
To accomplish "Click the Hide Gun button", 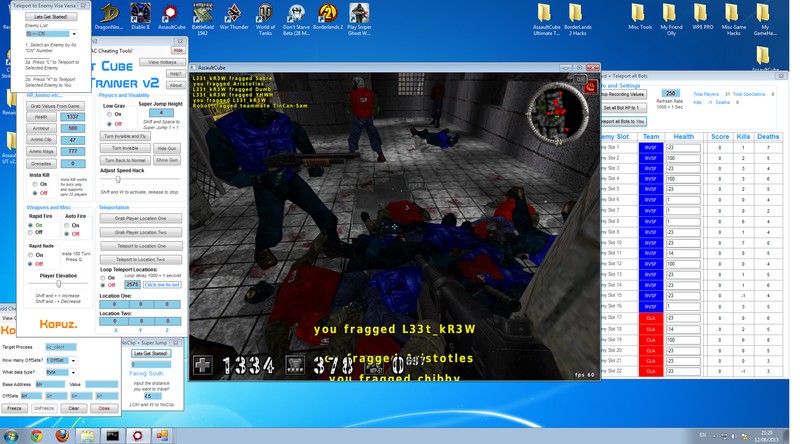I will tap(166, 149).
